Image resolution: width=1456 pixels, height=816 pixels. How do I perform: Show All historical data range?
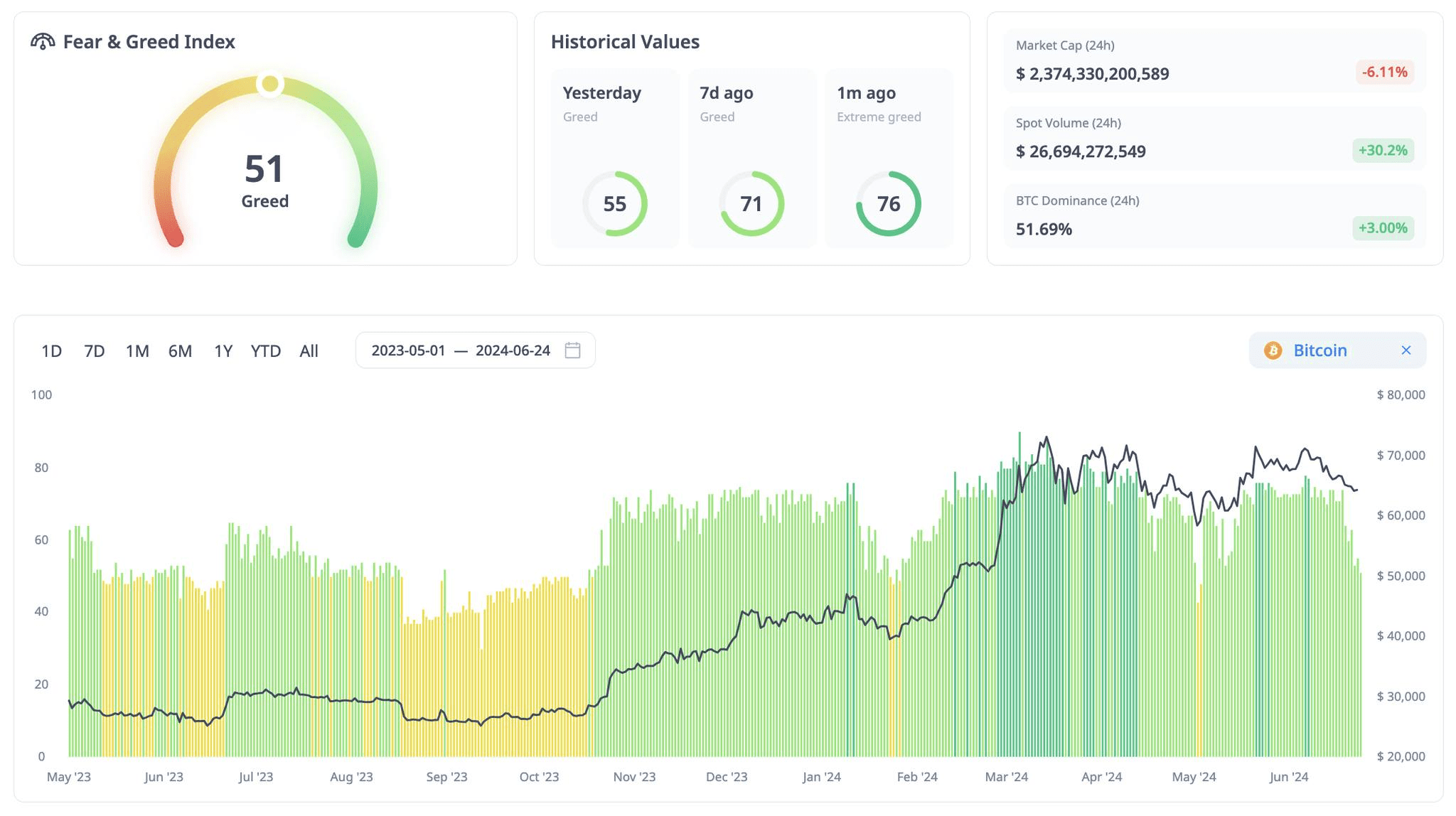pos(309,351)
